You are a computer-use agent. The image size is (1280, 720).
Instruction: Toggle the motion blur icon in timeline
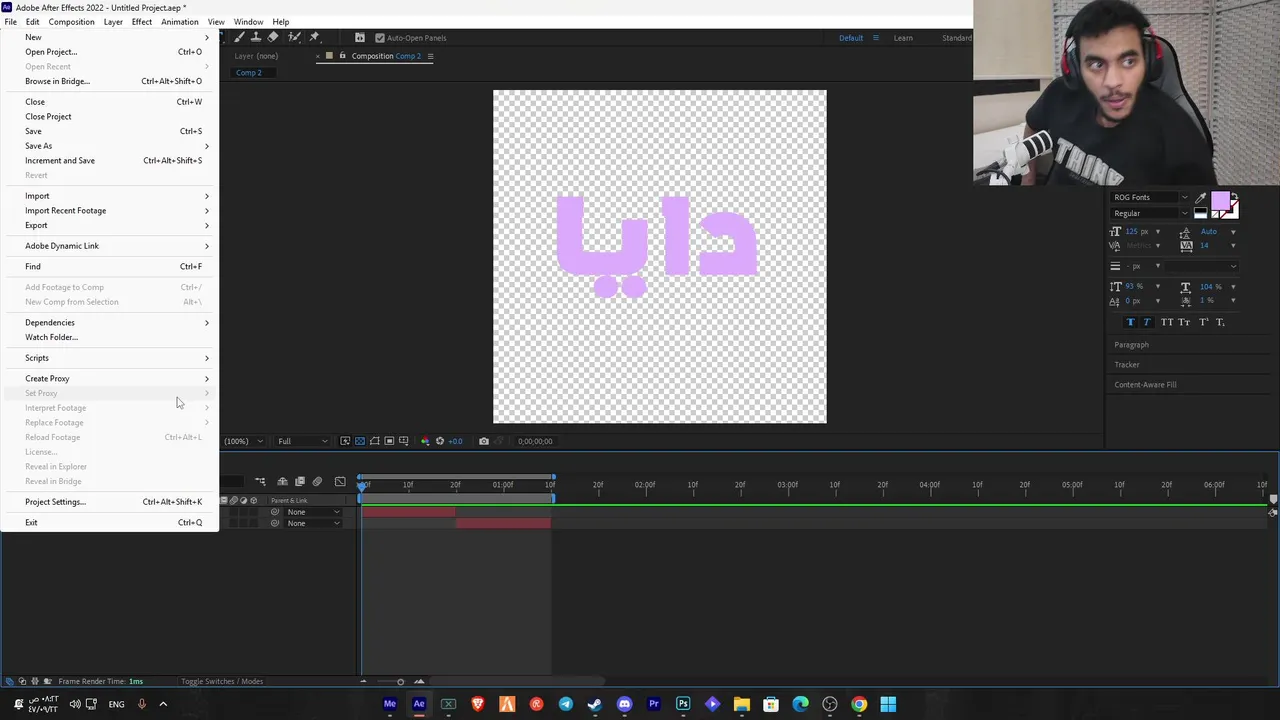[x=317, y=482]
